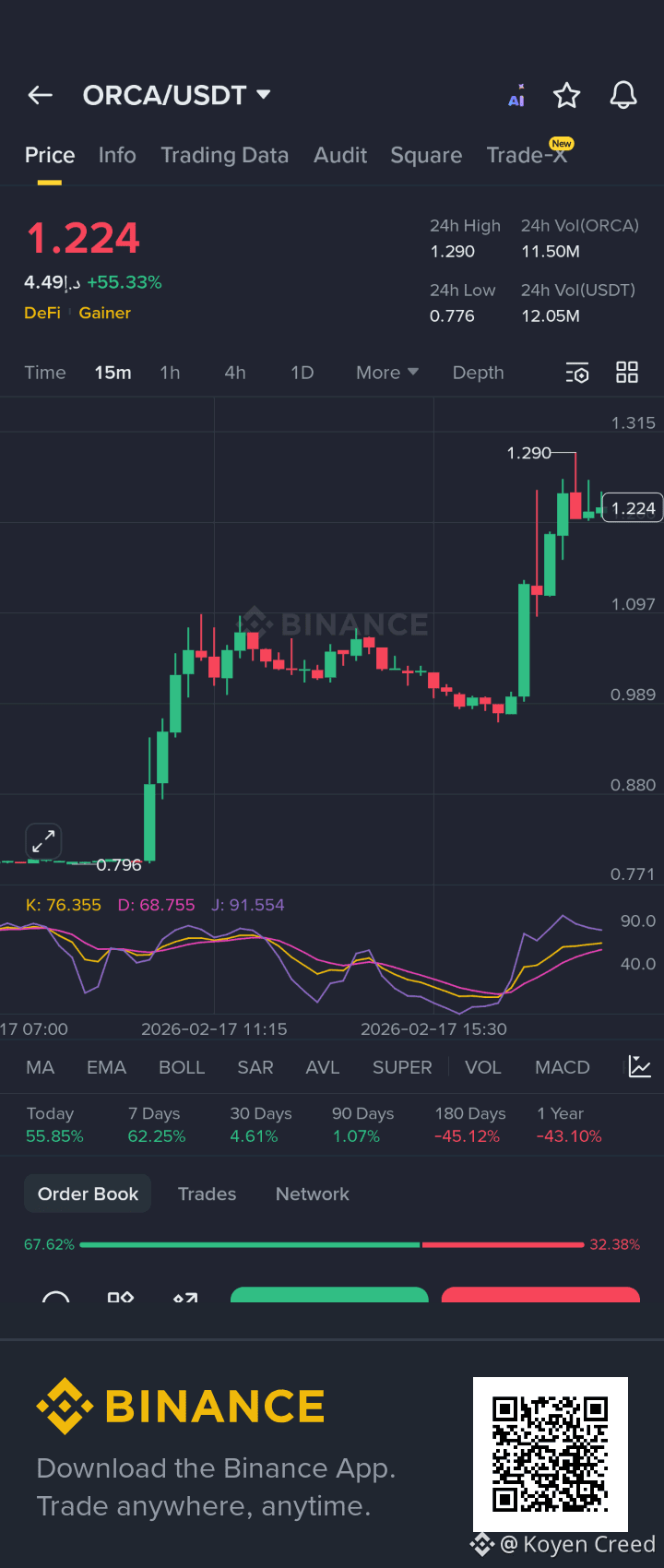Image resolution: width=664 pixels, height=1568 pixels.
Task: Open chart settings icon
Action: (576, 373)
